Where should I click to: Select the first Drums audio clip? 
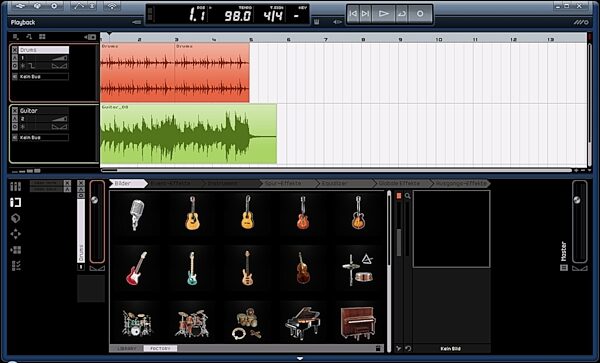click(x=137, y=72)
